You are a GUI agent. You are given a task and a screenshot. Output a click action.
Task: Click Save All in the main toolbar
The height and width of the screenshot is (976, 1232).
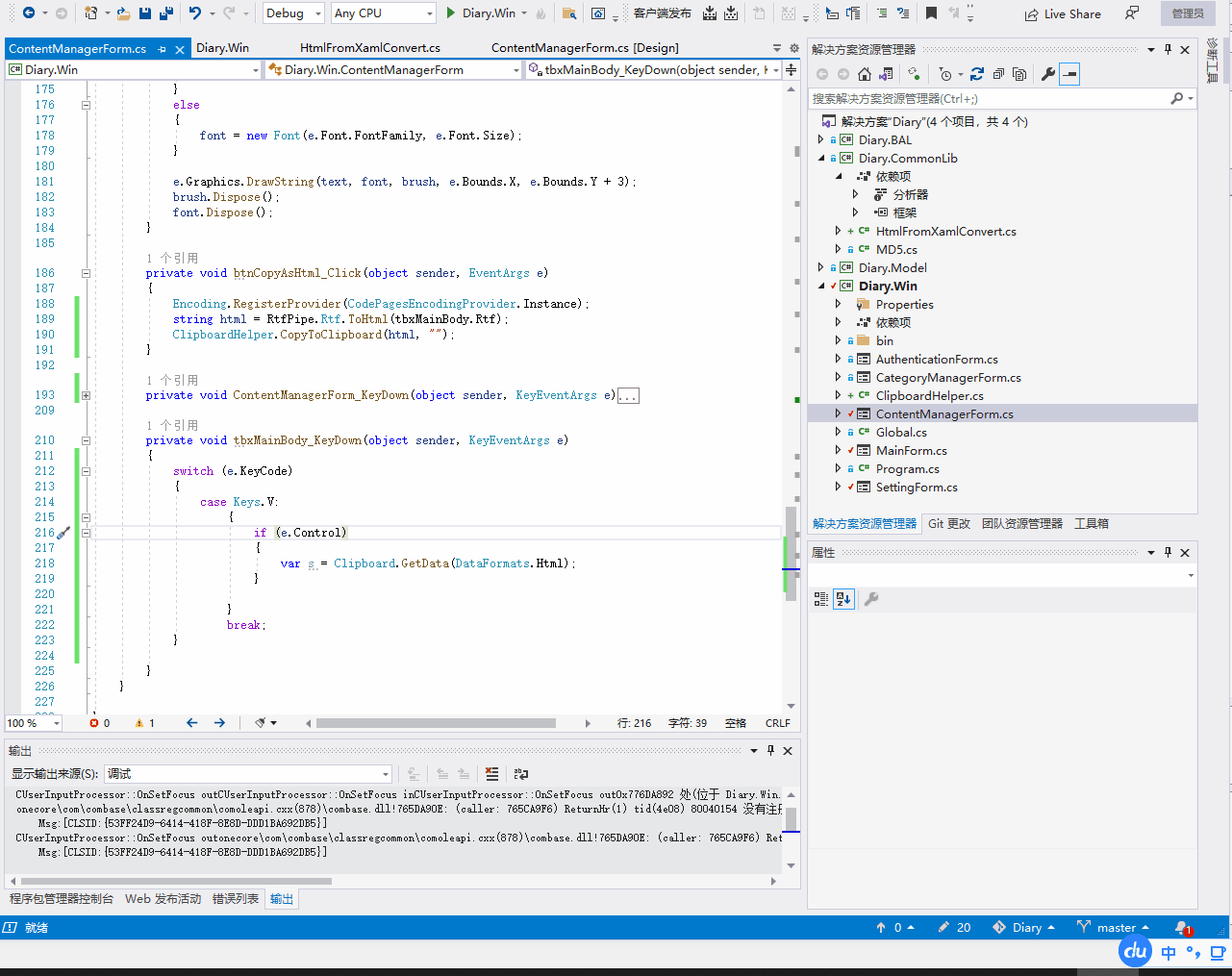[x=165, y=13]
